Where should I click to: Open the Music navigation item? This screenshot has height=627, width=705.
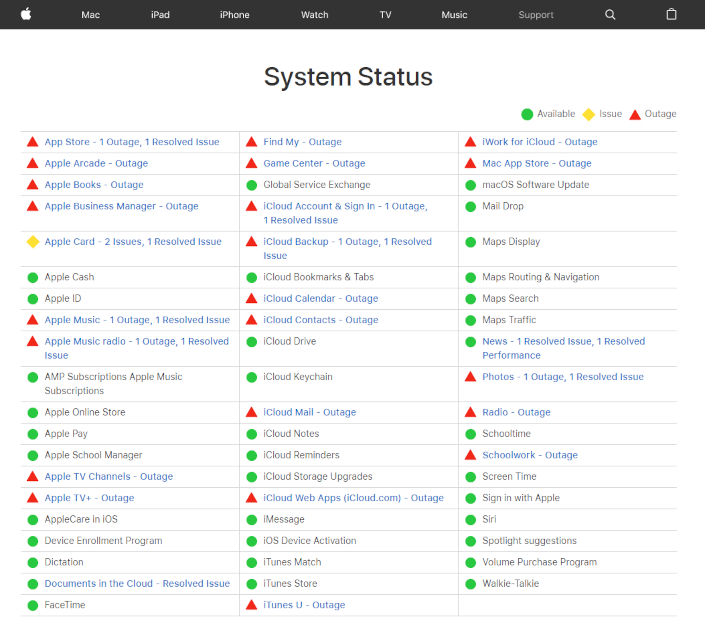[x=454, y=15]
